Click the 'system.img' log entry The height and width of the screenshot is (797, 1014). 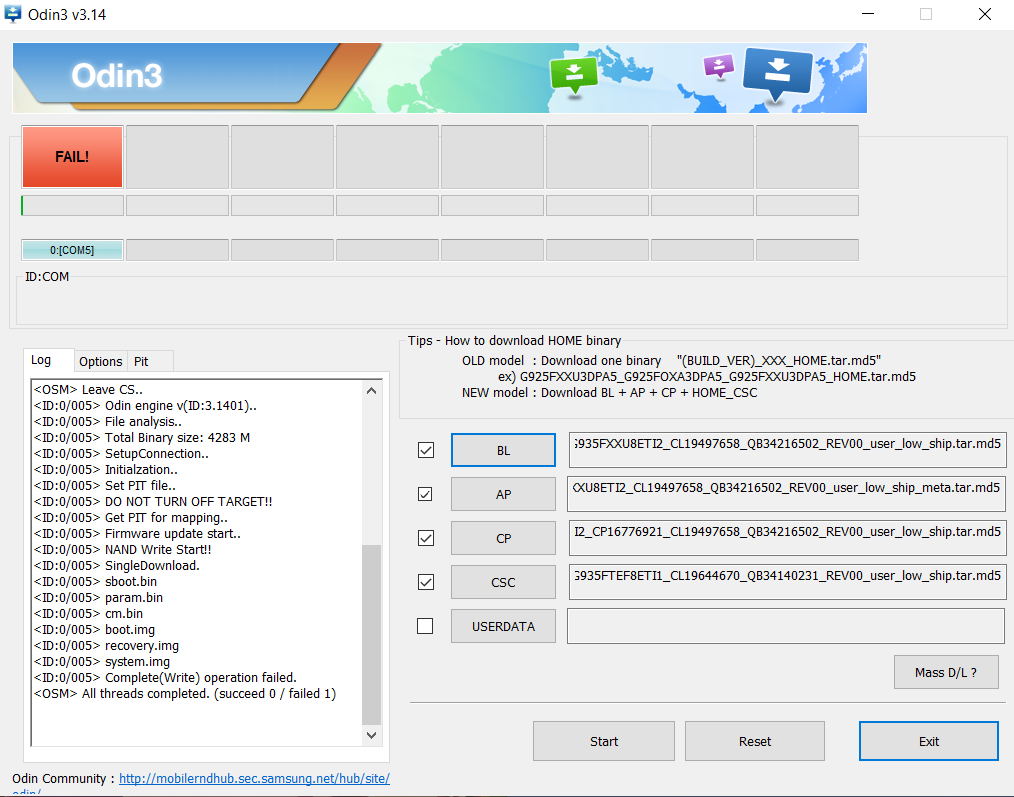coord(102,662)
